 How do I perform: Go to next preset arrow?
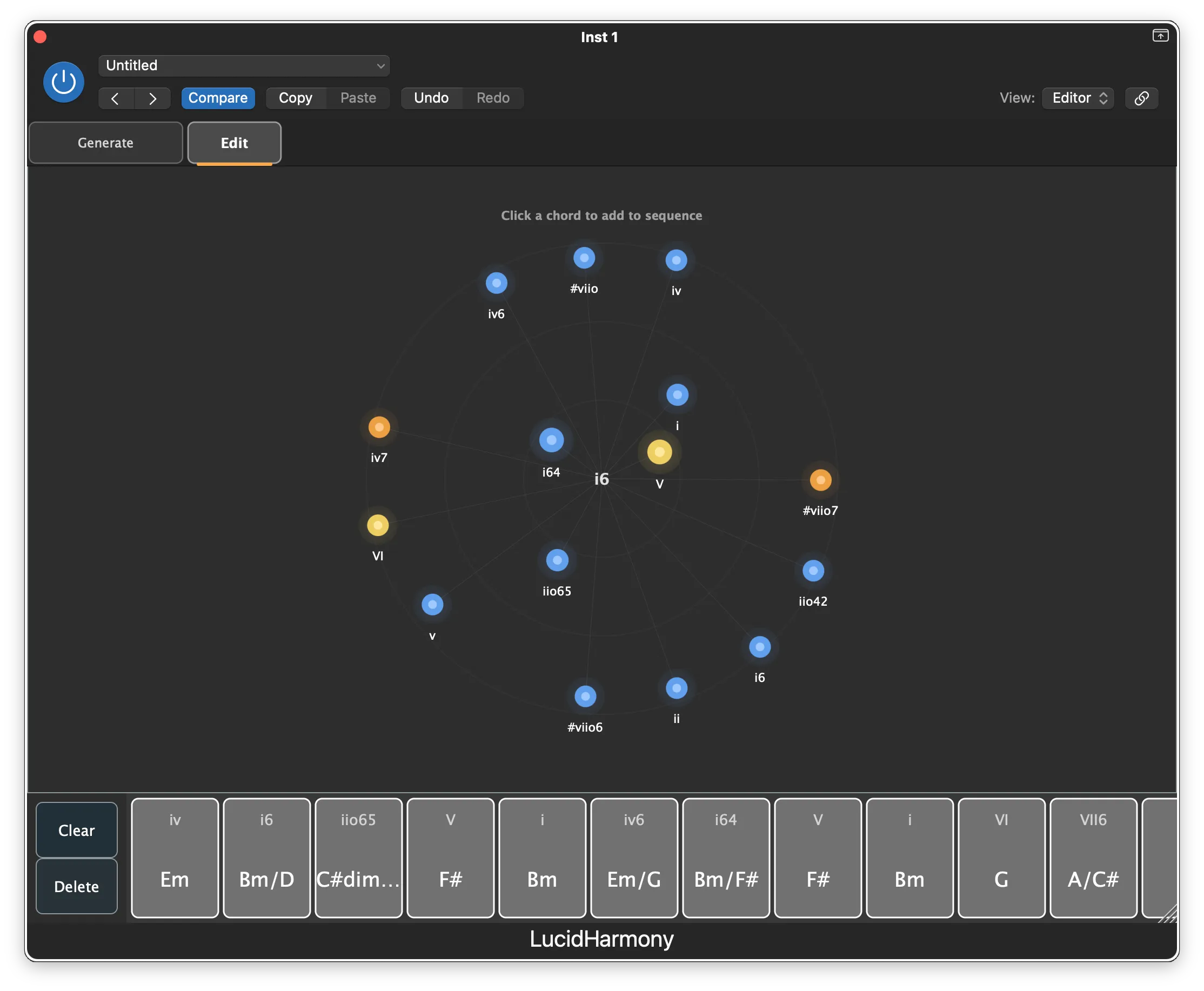point(152,98)
